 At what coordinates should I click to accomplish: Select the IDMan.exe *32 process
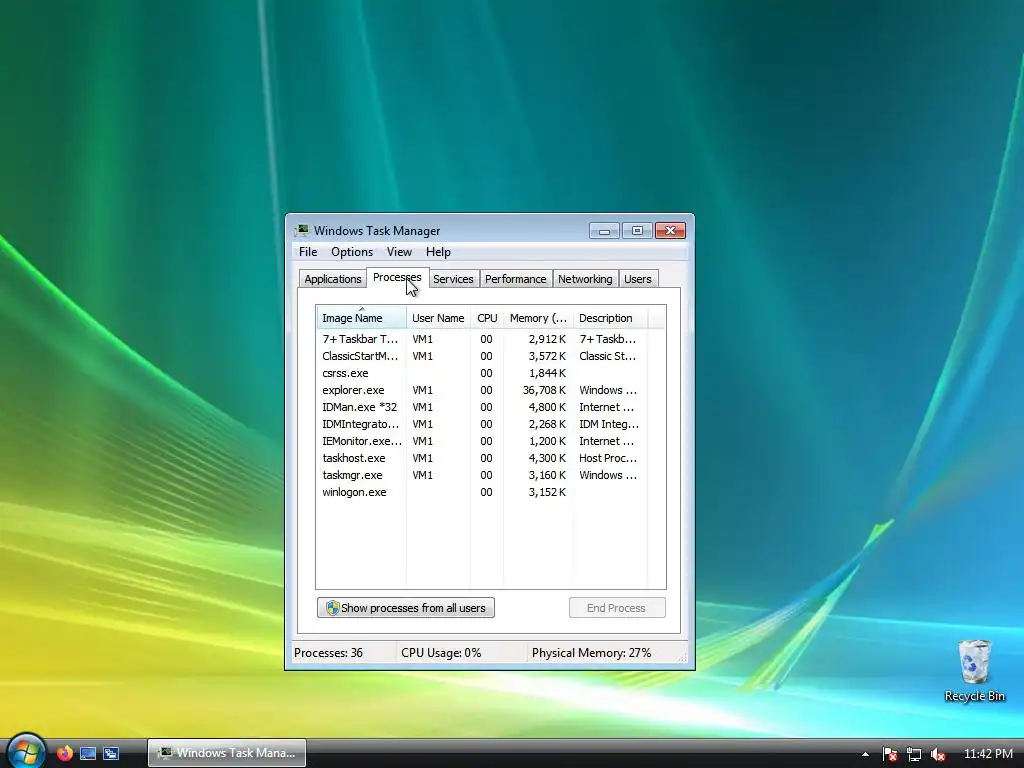[x=482, y=407]
